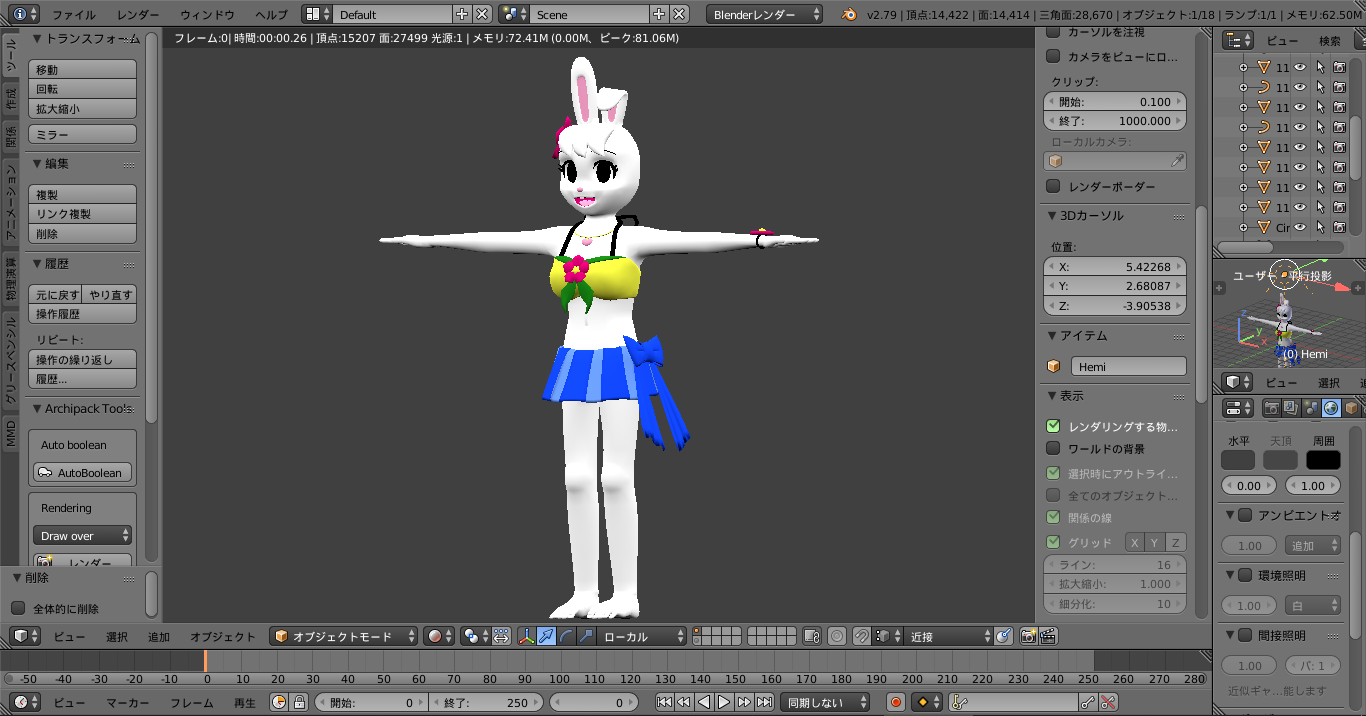Click the Blender logo icon in top bar

(x=849, y=14)
